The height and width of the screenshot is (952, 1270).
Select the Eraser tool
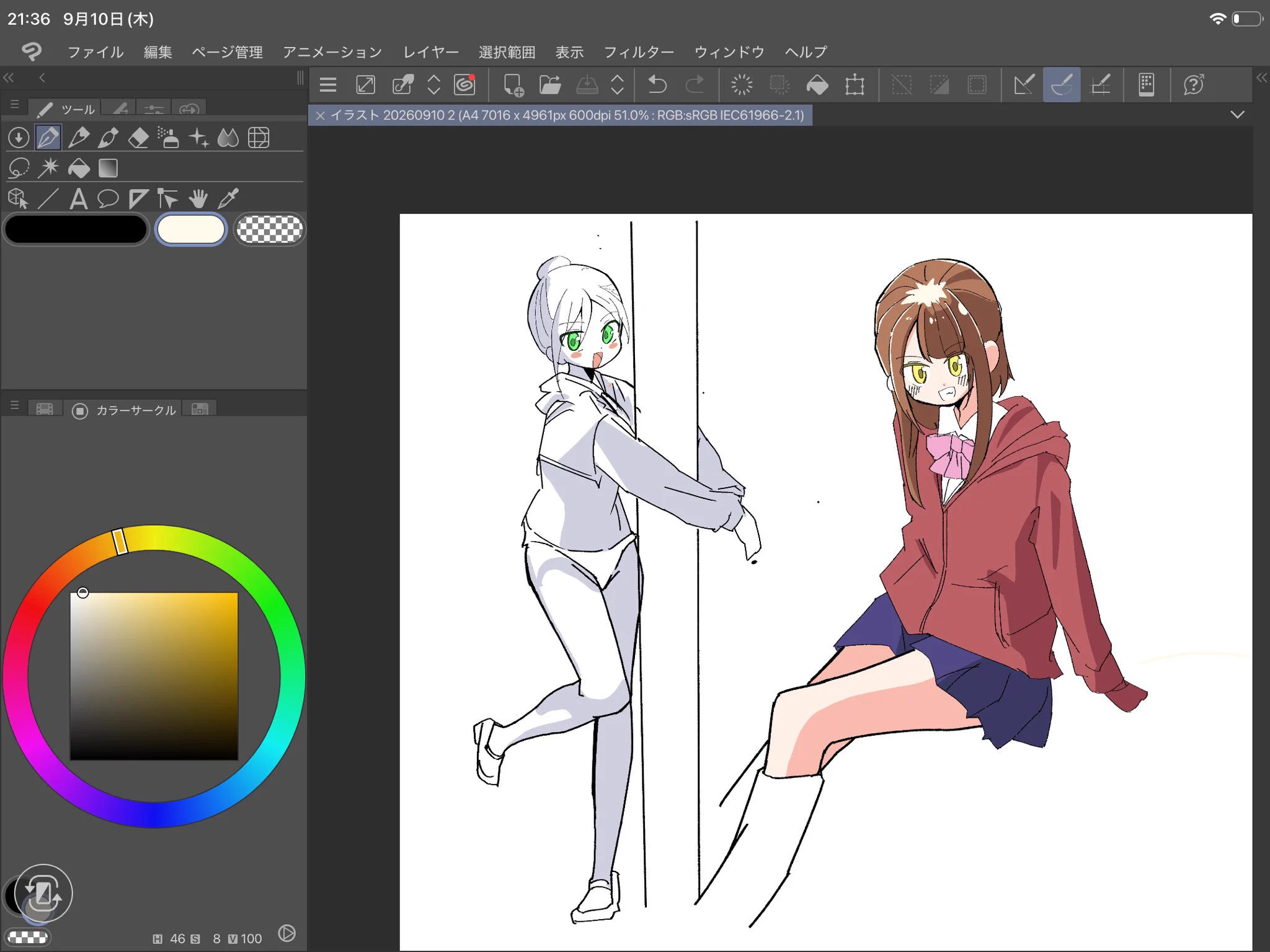[138, 138]
